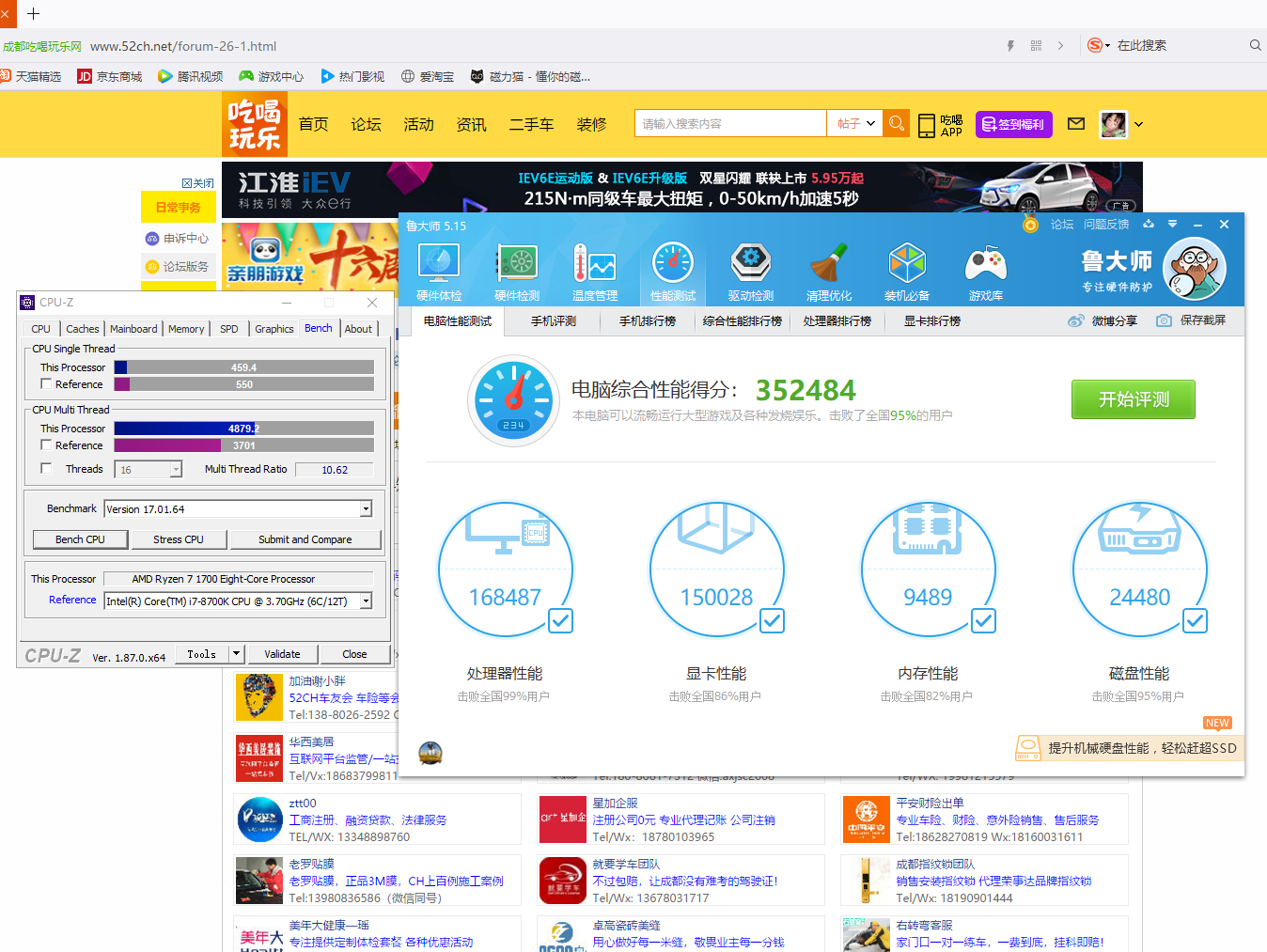Open the Benchmark version dropdown
This screenshot has height=952, width=1267.
(367, 508)
